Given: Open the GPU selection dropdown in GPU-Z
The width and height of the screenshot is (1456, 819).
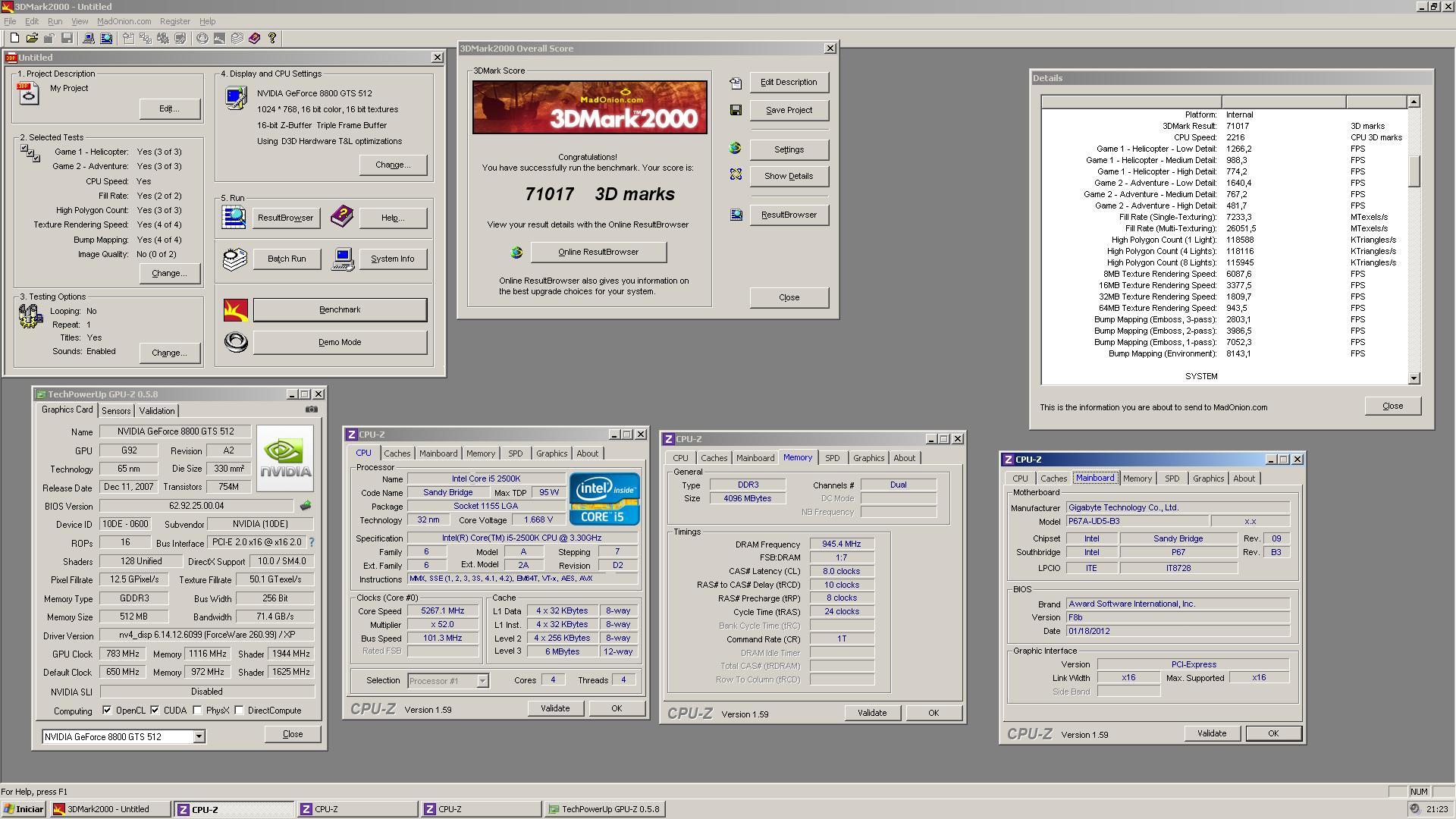Looking at the screenshot, I should 199,736.
